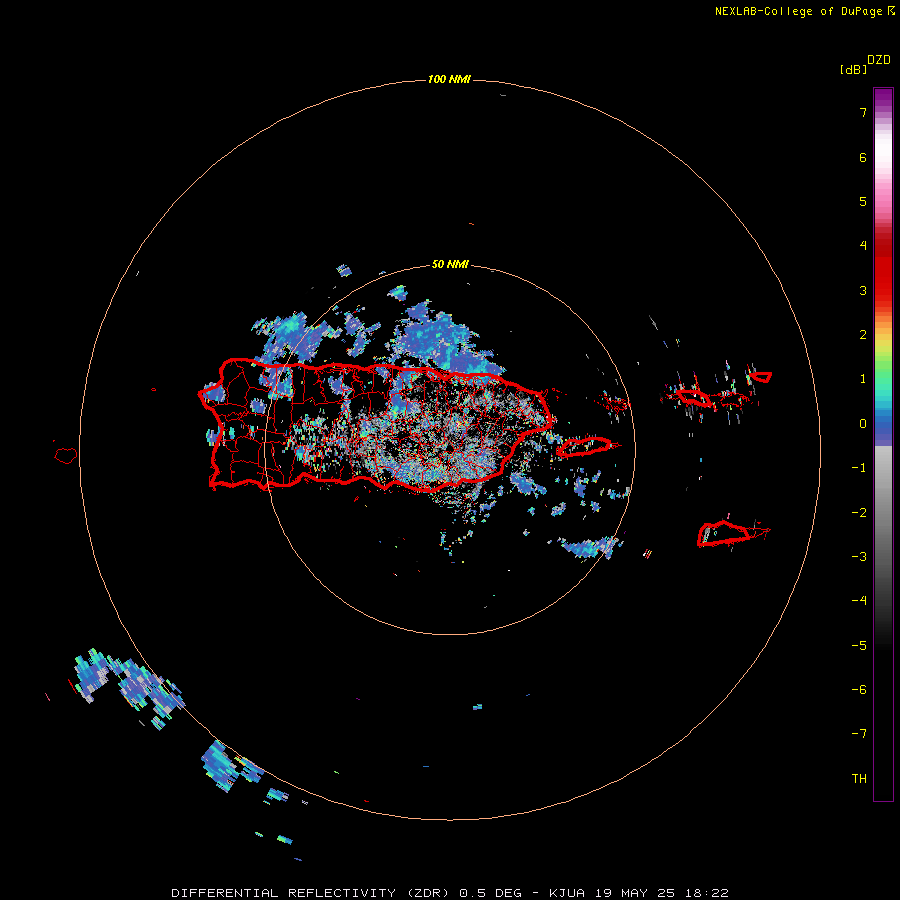Click the 1 value on the color scale

(x=863, y=379)
